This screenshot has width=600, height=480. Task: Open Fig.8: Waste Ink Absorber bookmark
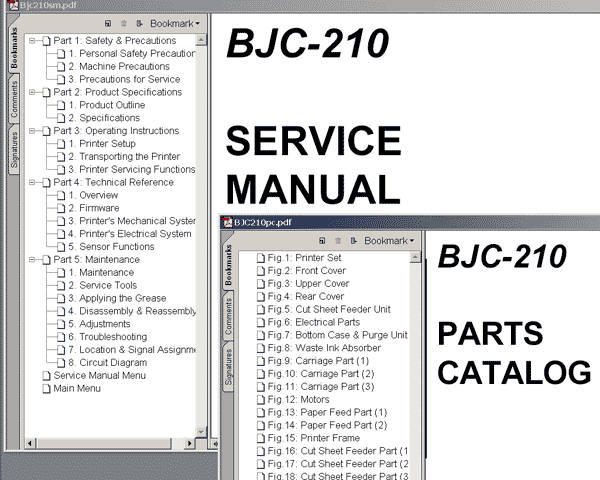[324, 348]
